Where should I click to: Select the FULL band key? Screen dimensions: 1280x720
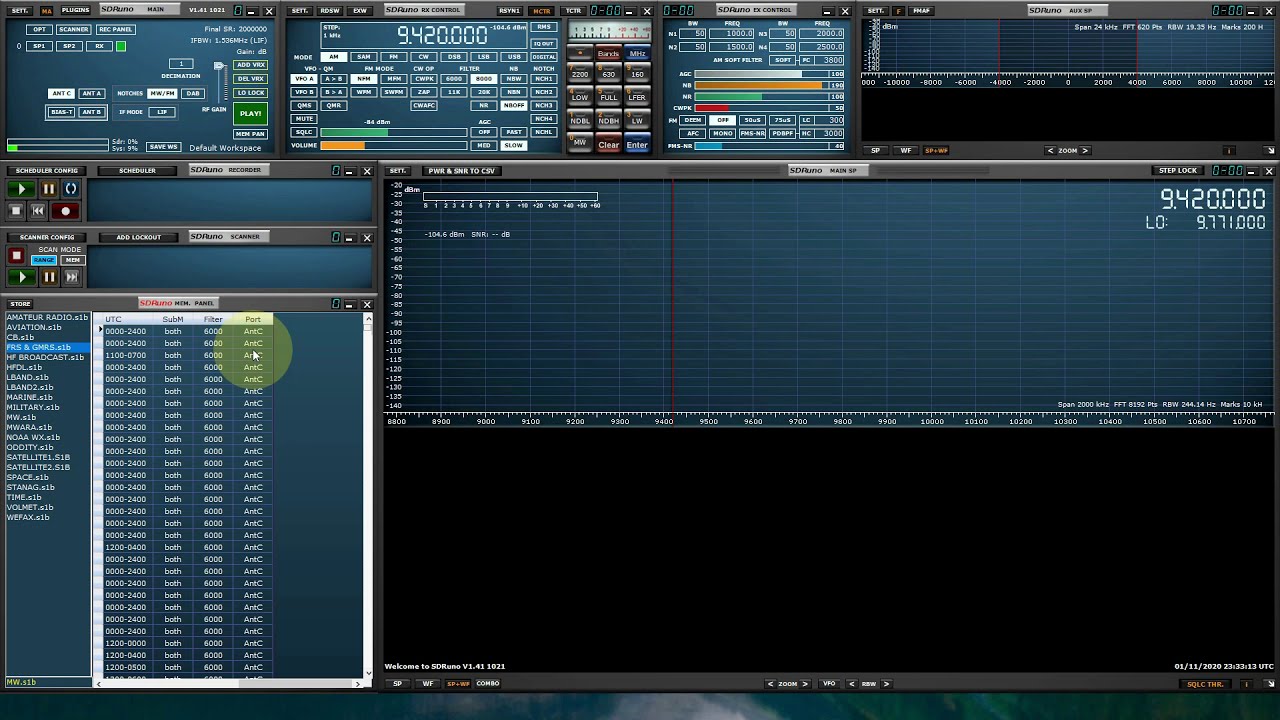608,97
